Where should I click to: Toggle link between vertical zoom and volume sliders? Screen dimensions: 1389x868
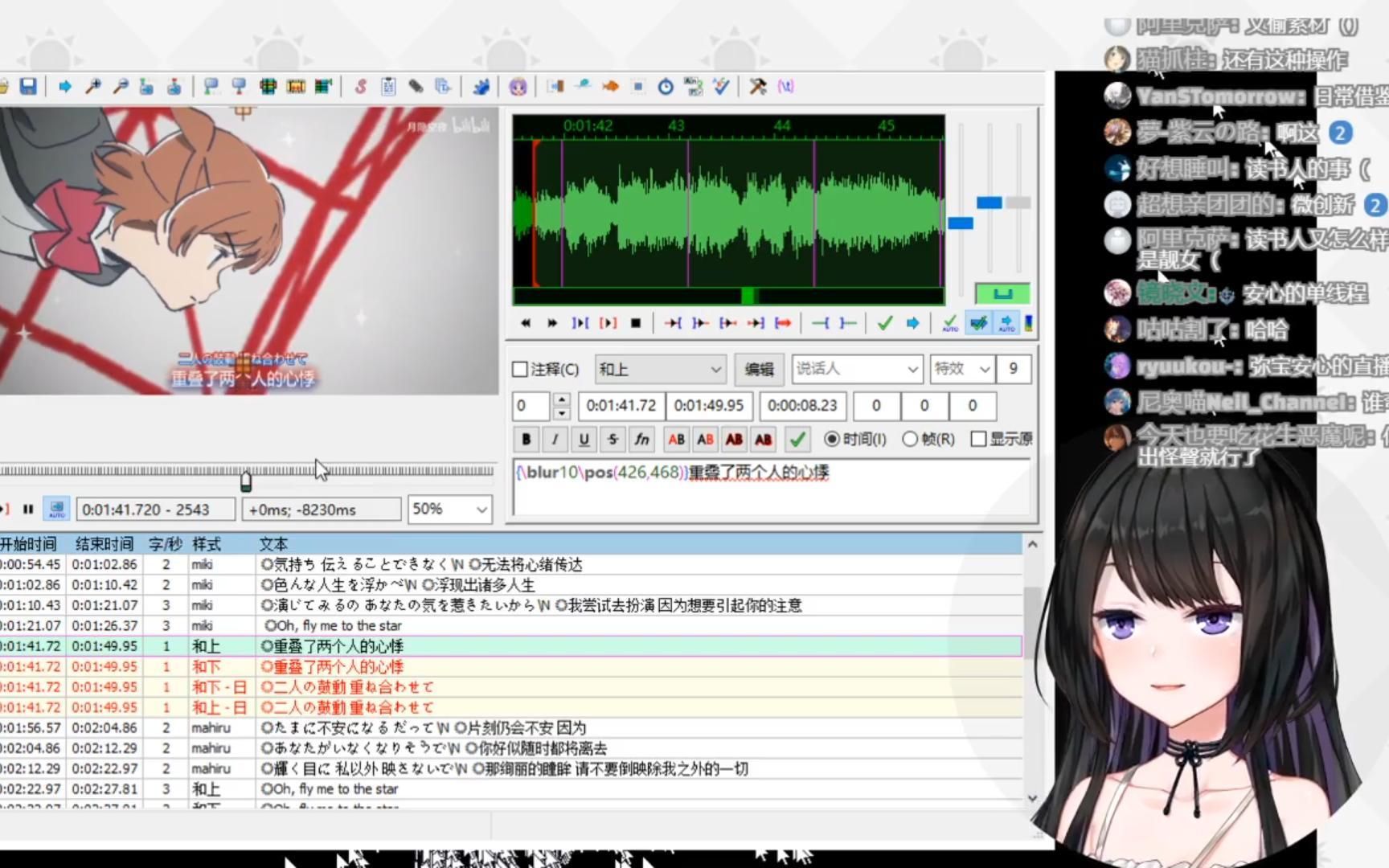[x=1002, y=293]
